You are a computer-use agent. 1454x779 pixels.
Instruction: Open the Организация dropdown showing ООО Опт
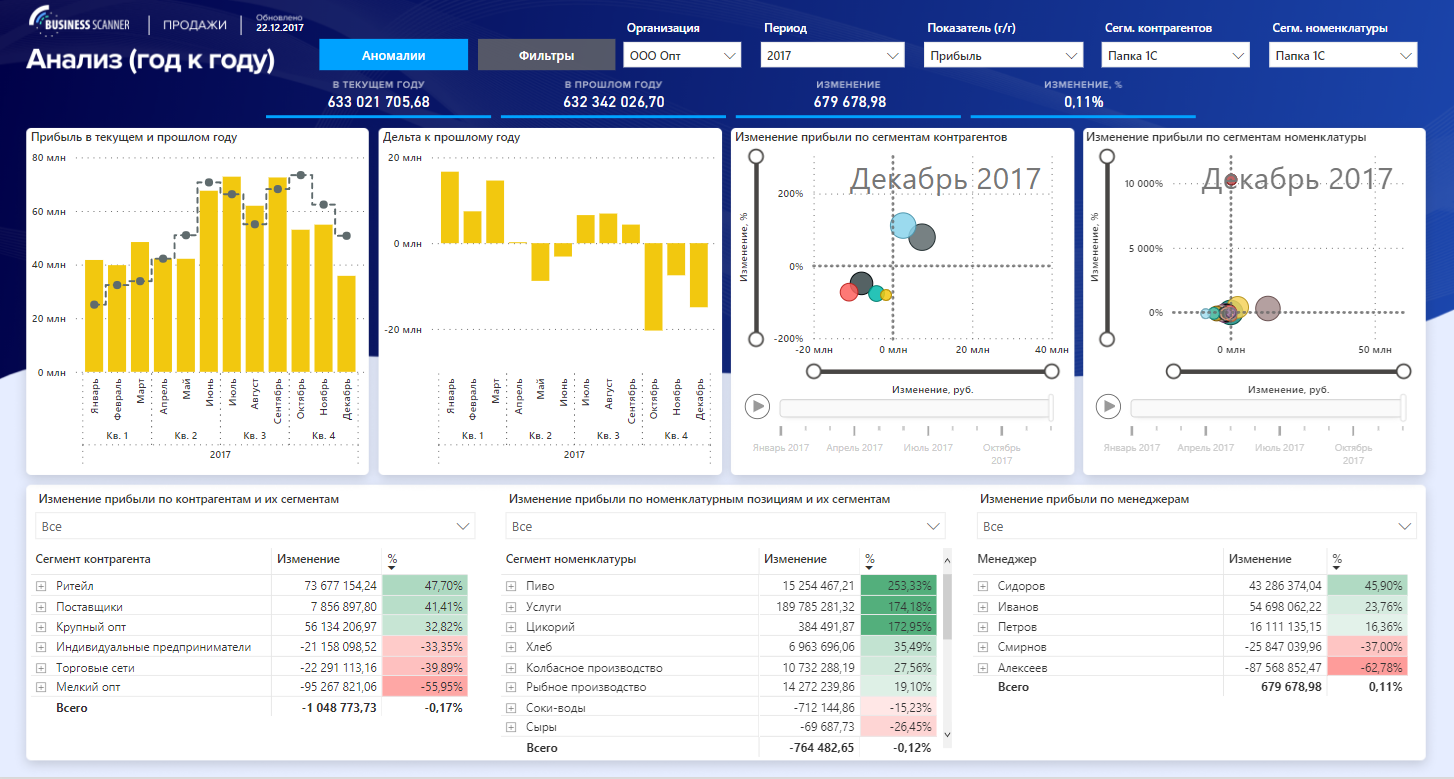681,55
